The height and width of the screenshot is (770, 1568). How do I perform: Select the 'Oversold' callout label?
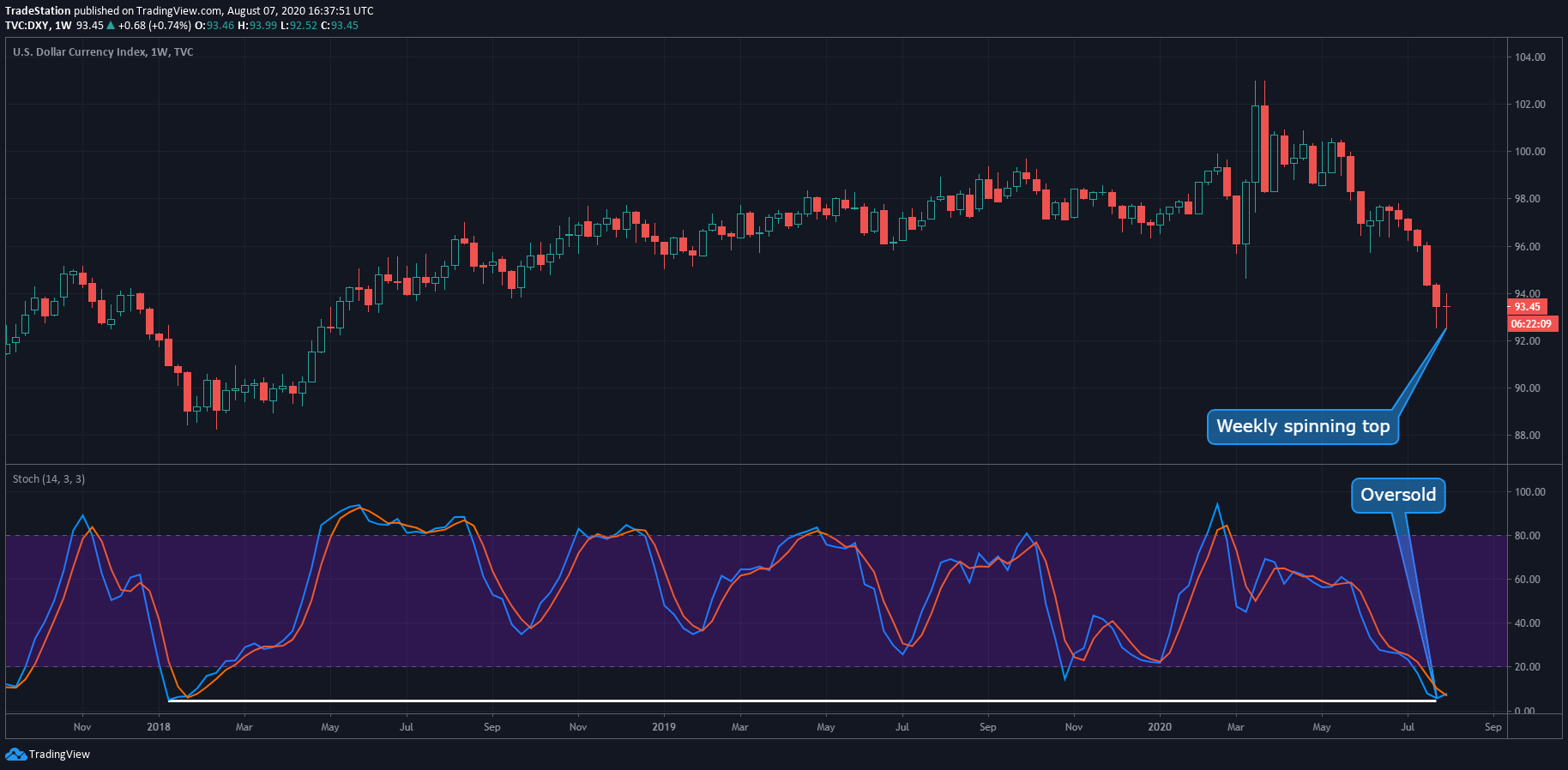point(1398,496)
